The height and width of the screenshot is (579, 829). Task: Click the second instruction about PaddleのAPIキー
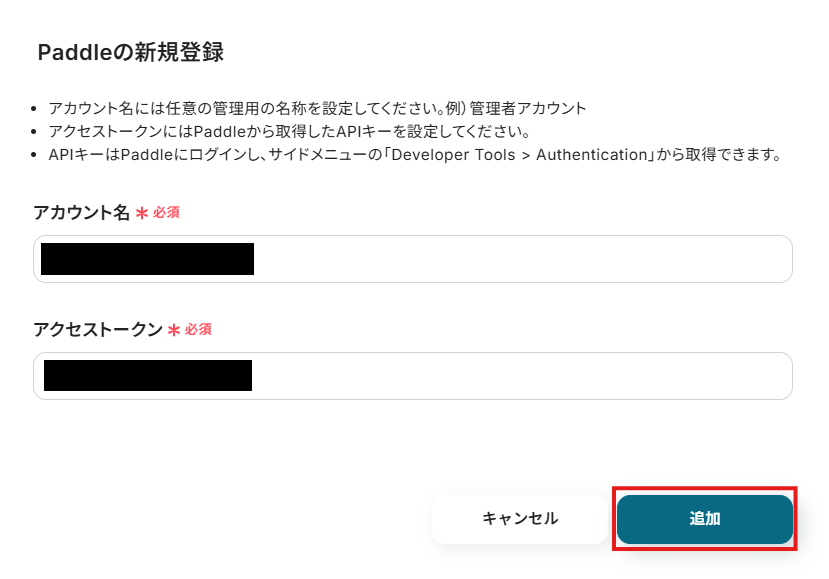pyautogui.click(x=288, y=131)
